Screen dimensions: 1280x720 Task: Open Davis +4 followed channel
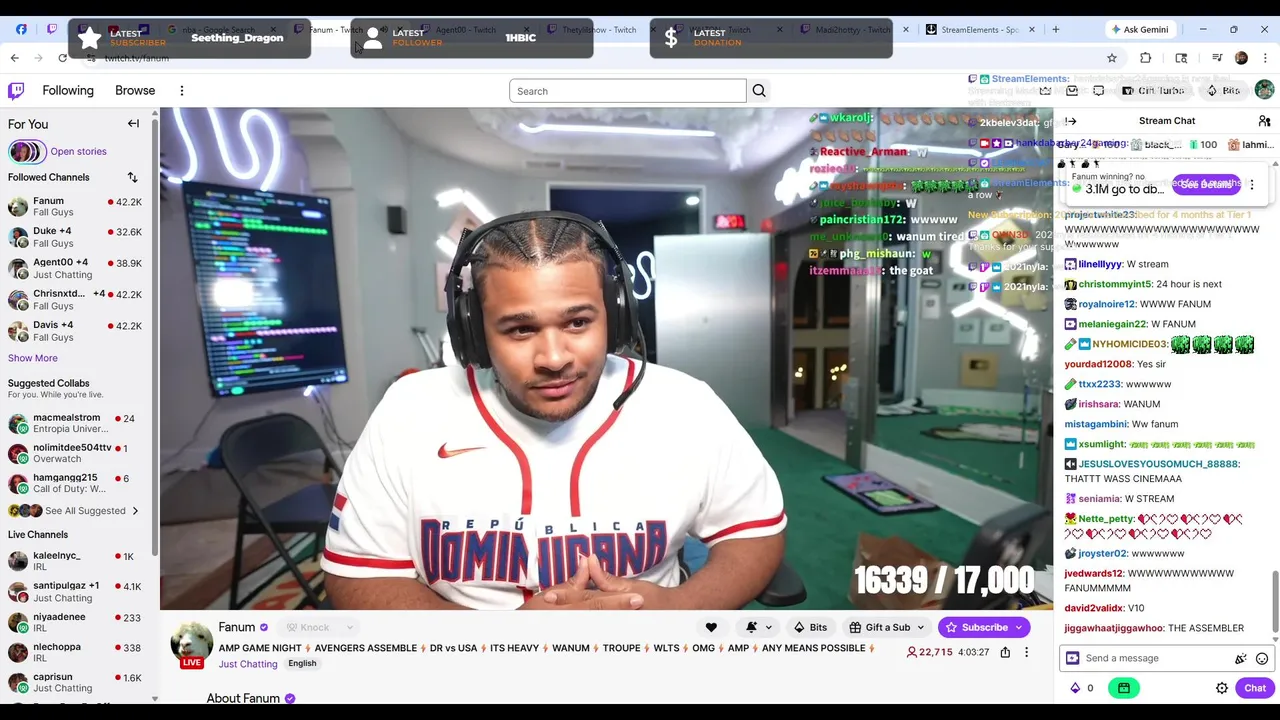pos(76,331)
